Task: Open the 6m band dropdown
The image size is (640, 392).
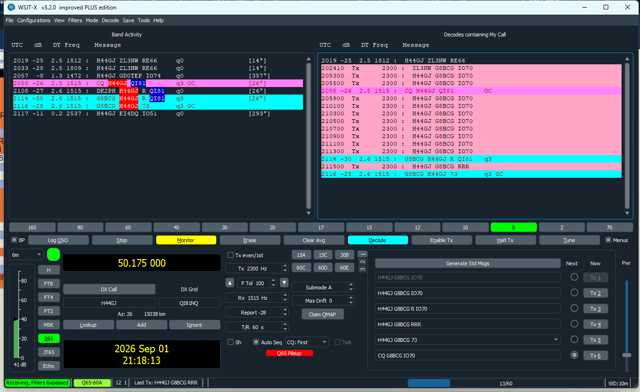Action: (26, 255)
